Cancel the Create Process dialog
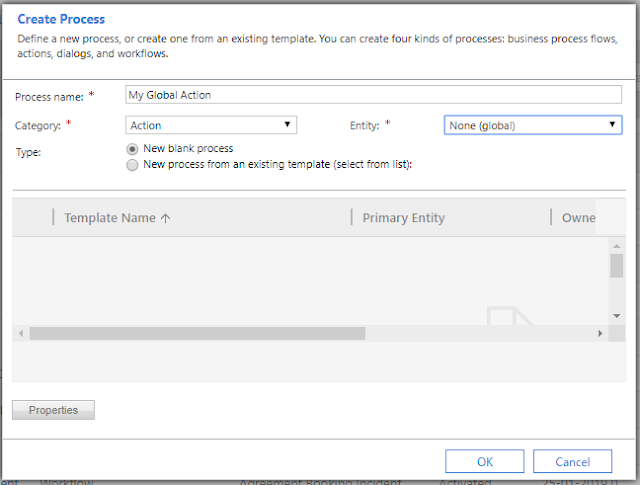 click(572, 461)
